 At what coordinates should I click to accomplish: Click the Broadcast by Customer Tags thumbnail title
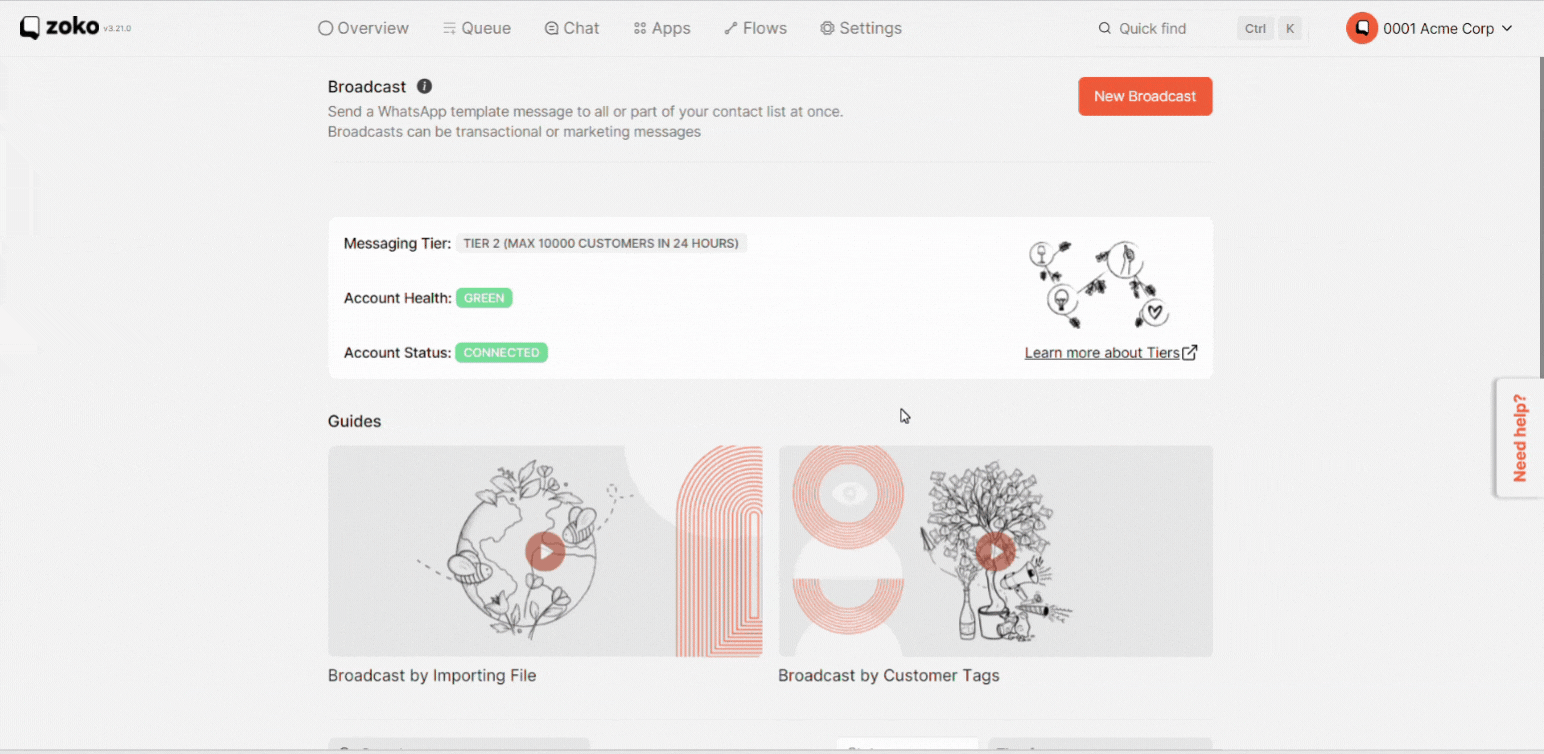889,676
